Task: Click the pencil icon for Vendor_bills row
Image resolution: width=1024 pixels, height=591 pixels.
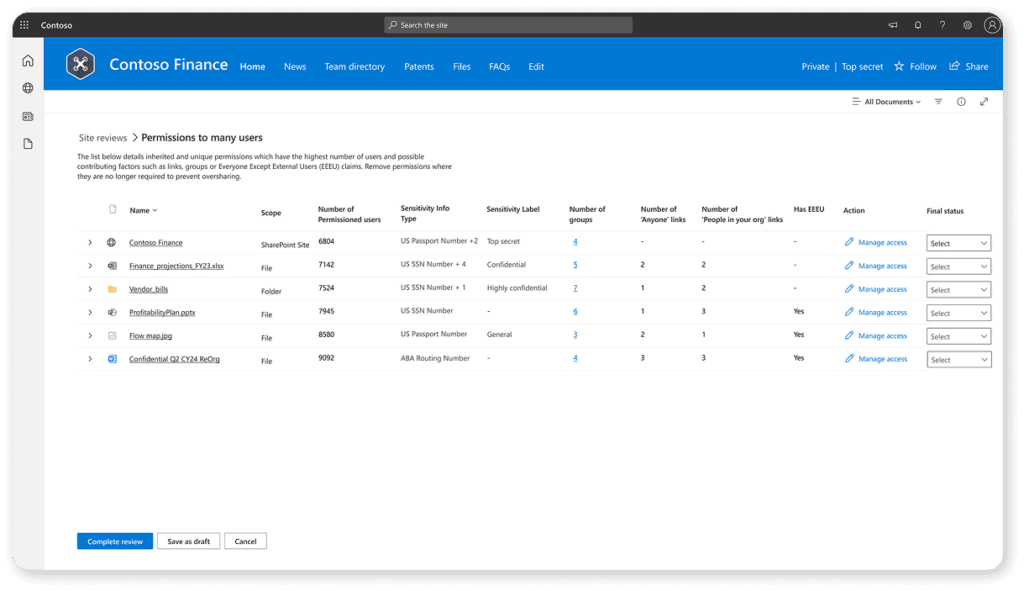Action: point(849,289)
